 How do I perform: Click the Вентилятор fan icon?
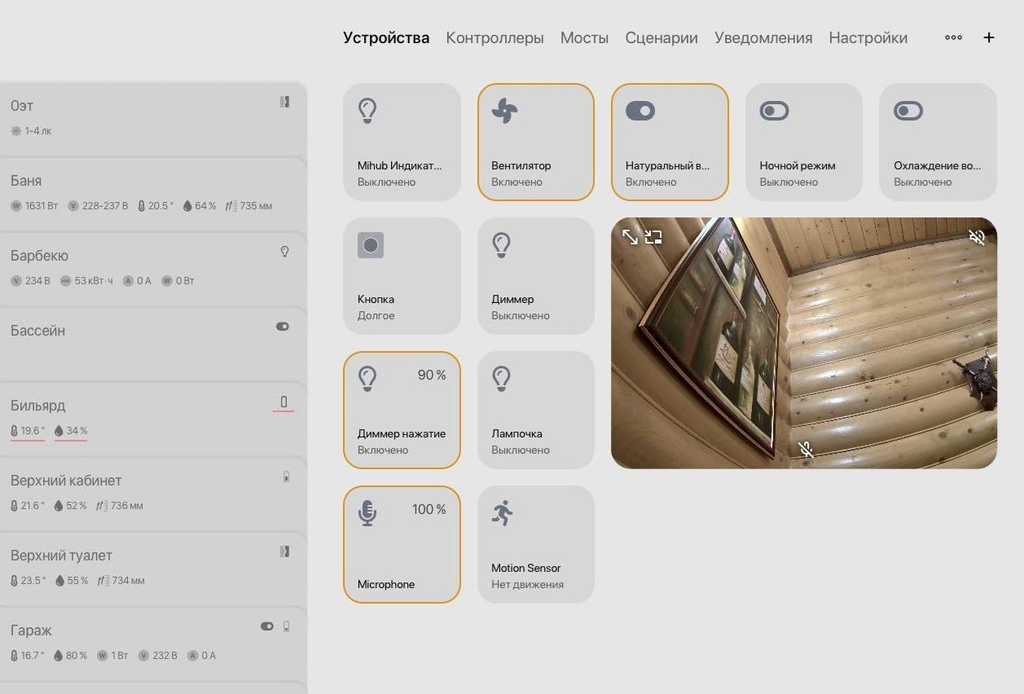point(504,110)
